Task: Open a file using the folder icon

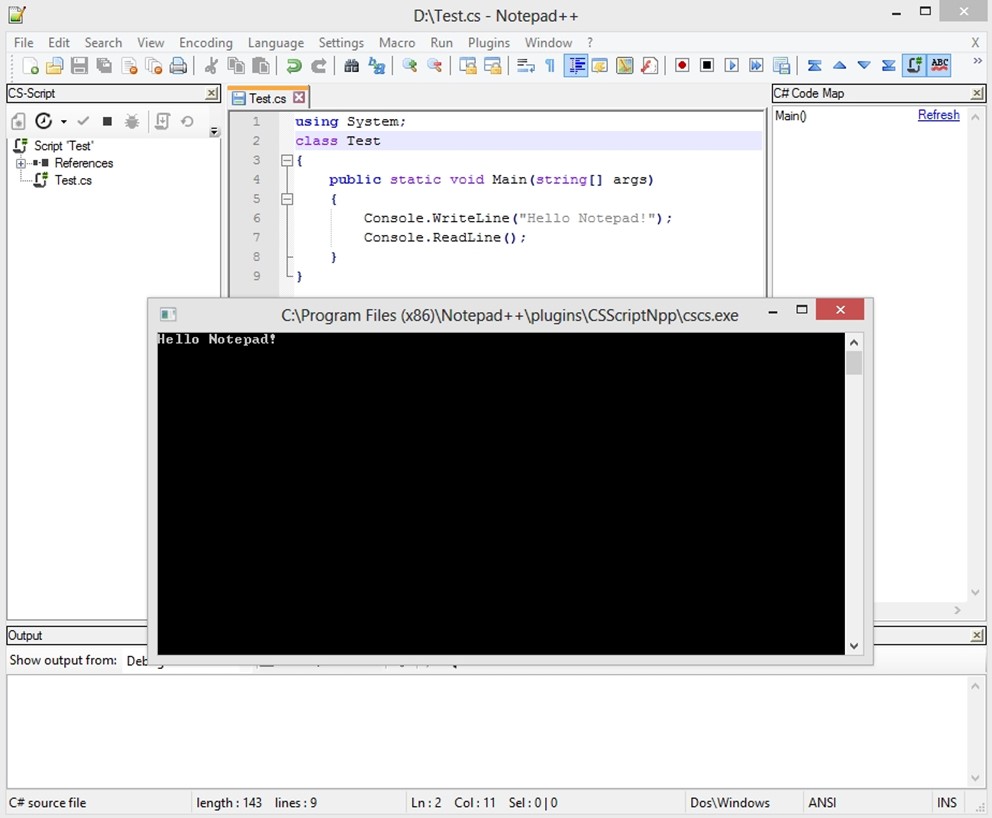Action: [x=54, y=66]
